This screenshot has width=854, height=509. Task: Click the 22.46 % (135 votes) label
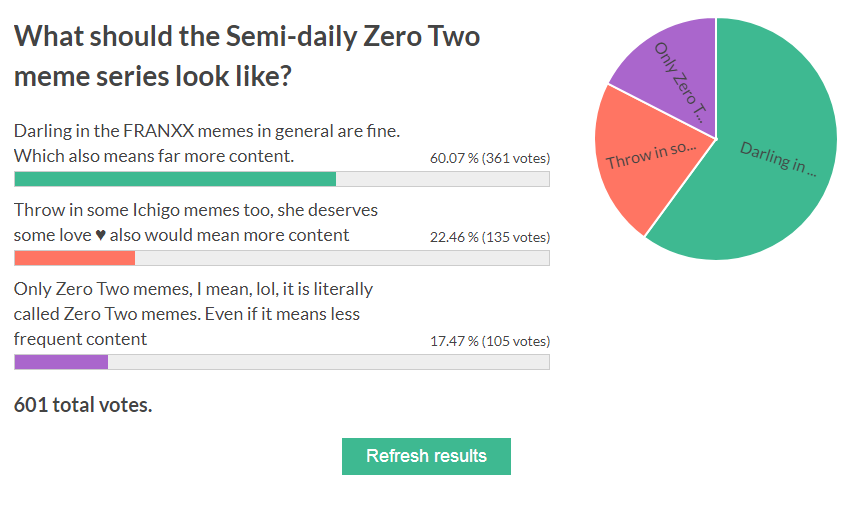click(490, 237)
